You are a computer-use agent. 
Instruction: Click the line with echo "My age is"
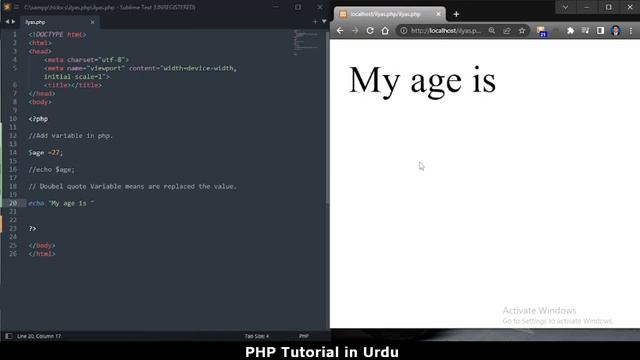(61, 203)
